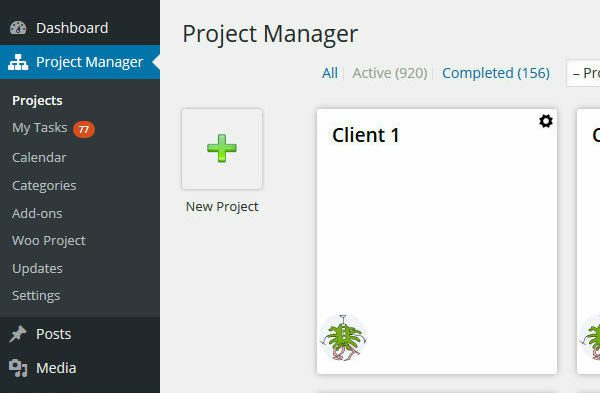Screen dimensions: 600x393
Task: Click the Media icon in sidebar
Action: pos(18,368)
